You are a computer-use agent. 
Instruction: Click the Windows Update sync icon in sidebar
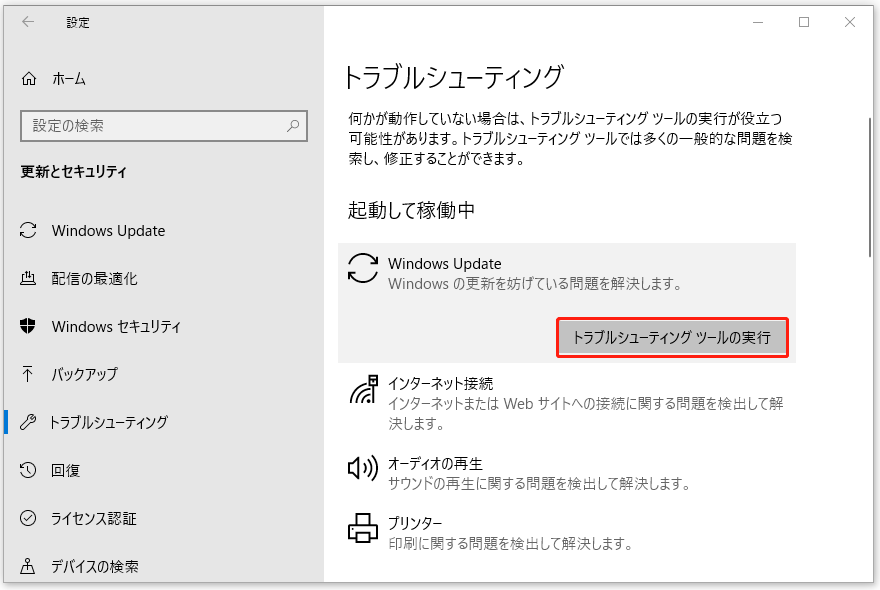coord(28,230)
